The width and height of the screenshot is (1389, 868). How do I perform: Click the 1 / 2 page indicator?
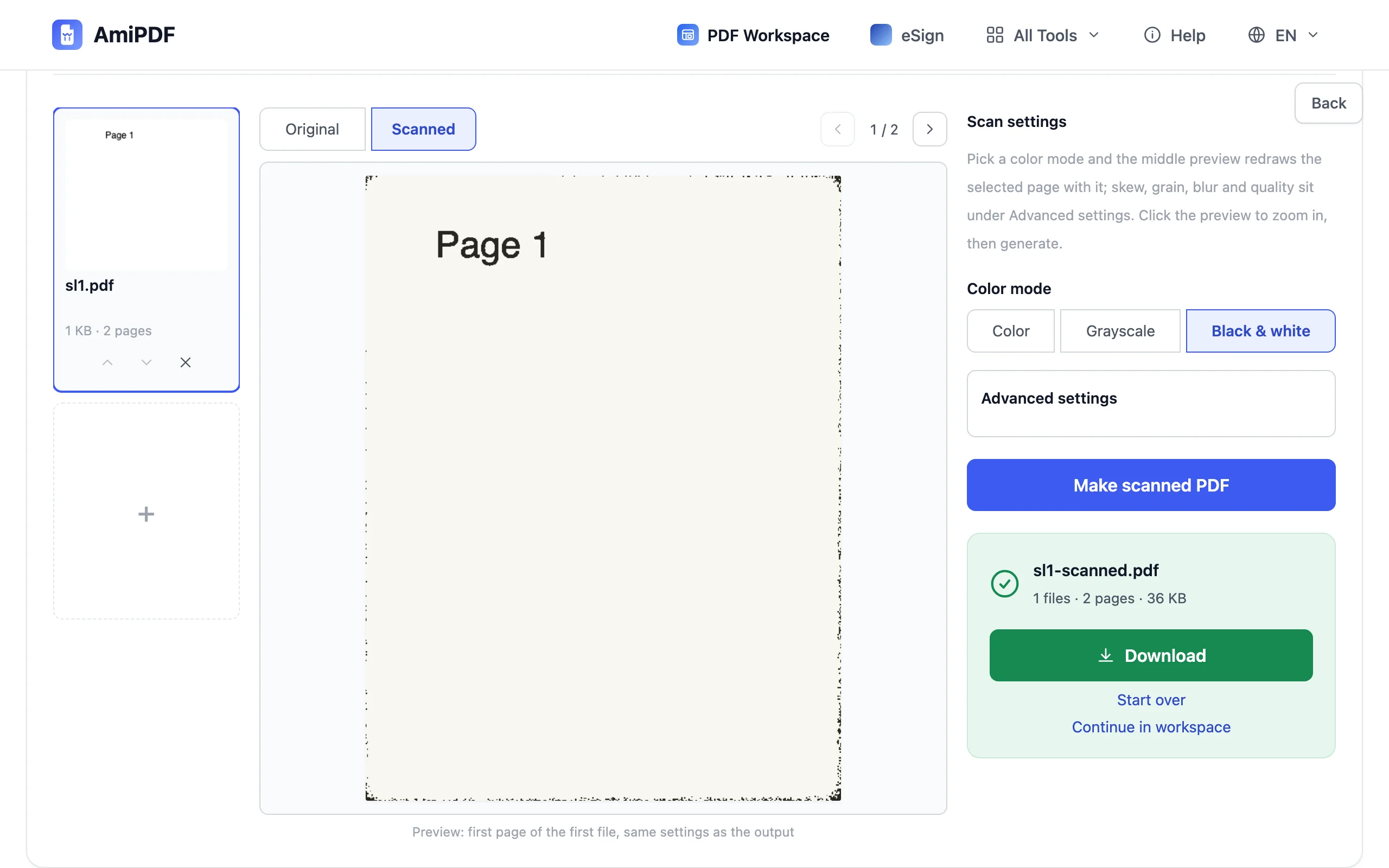884,130
